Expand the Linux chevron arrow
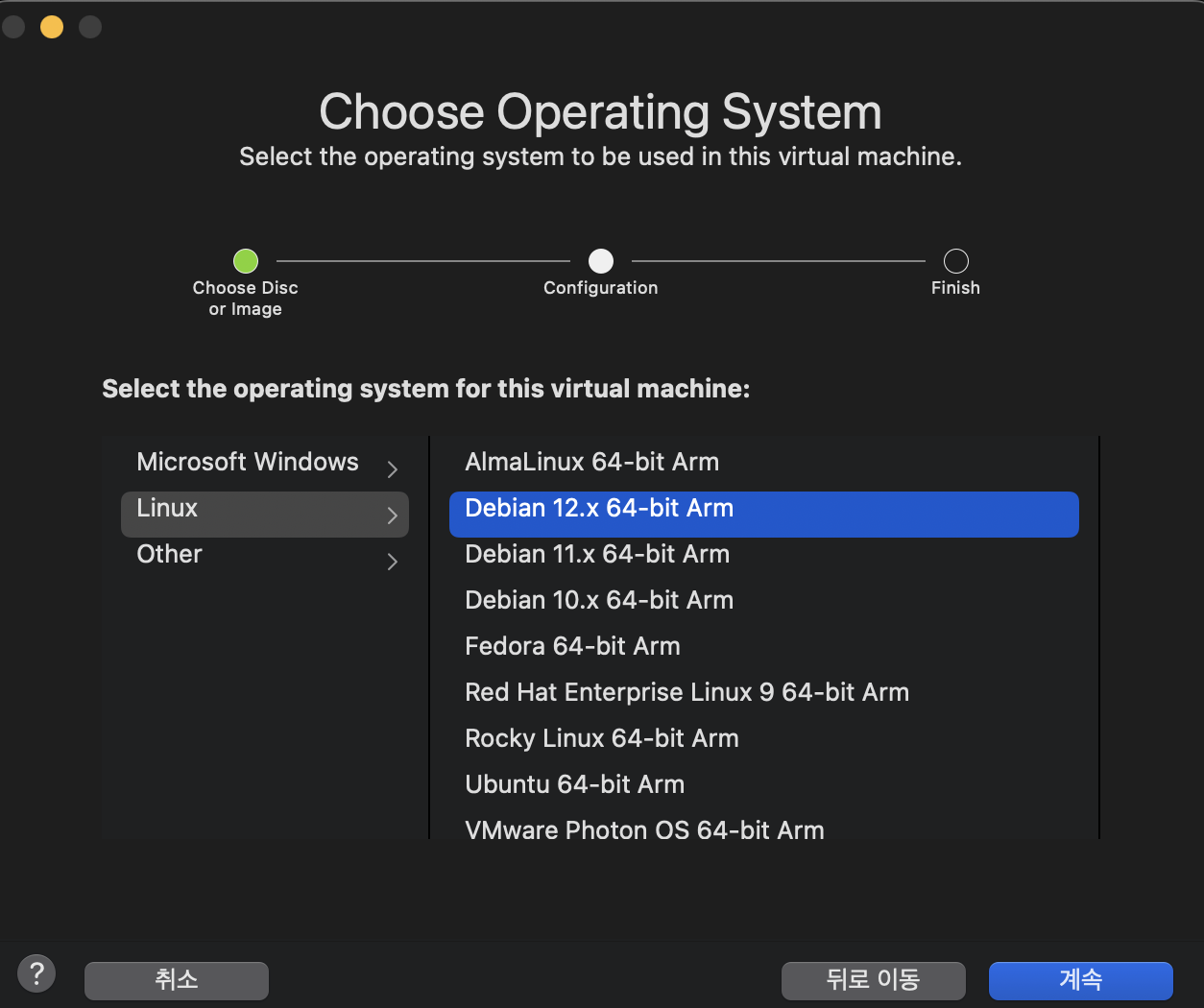Viewport: 1204px width, 1008px height. 392,516
